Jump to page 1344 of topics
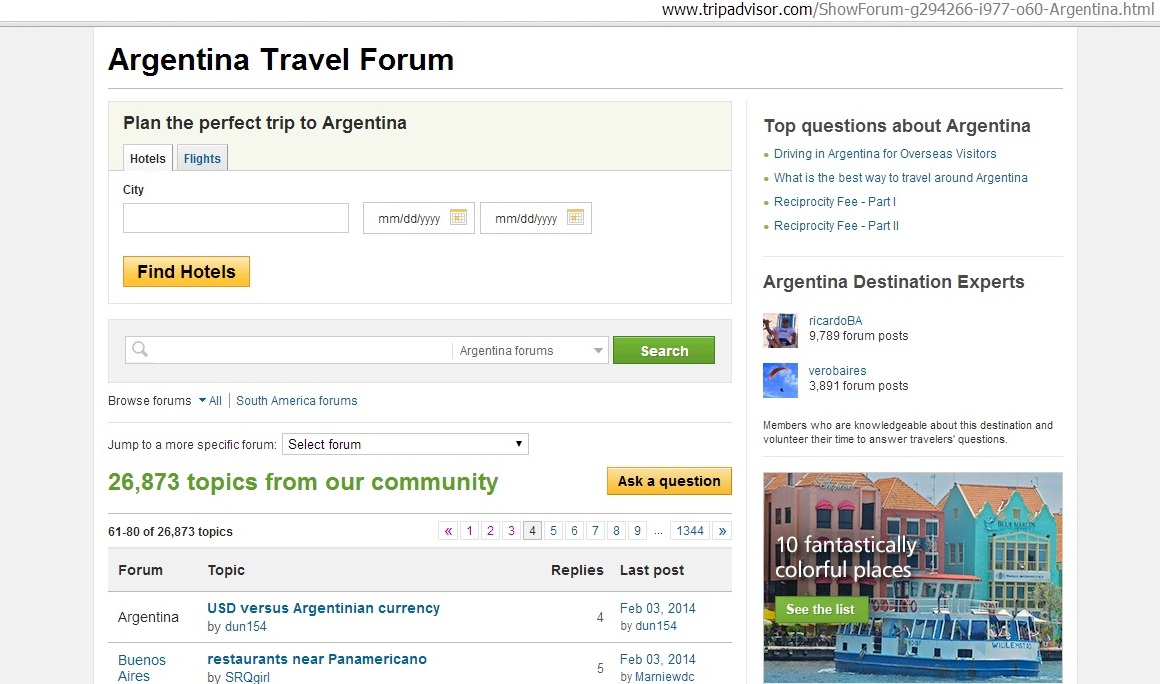This screenshot has height=684, width=1160. click(x=688, y=531)
